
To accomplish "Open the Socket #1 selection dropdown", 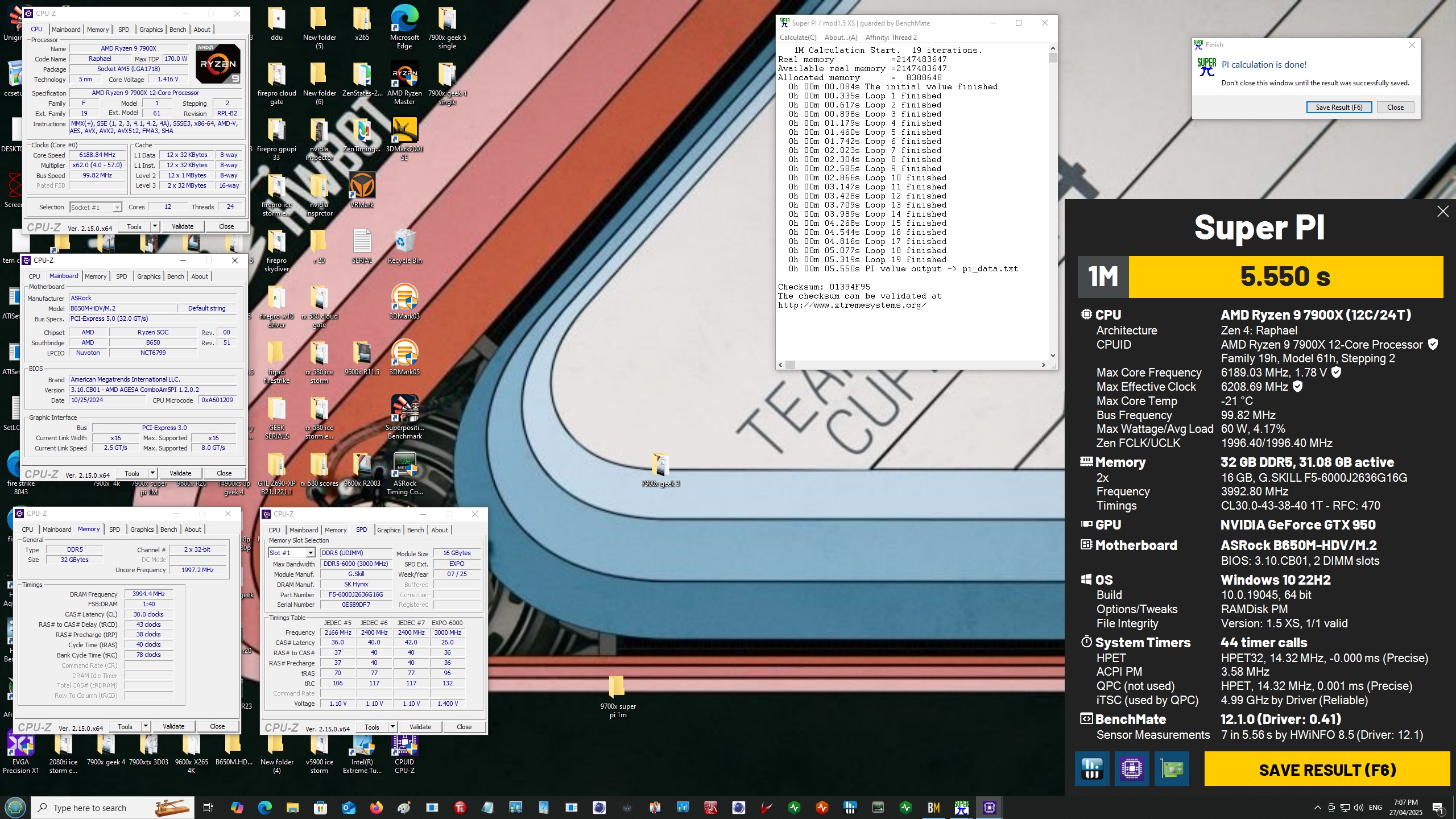I will tap(117, 208).
